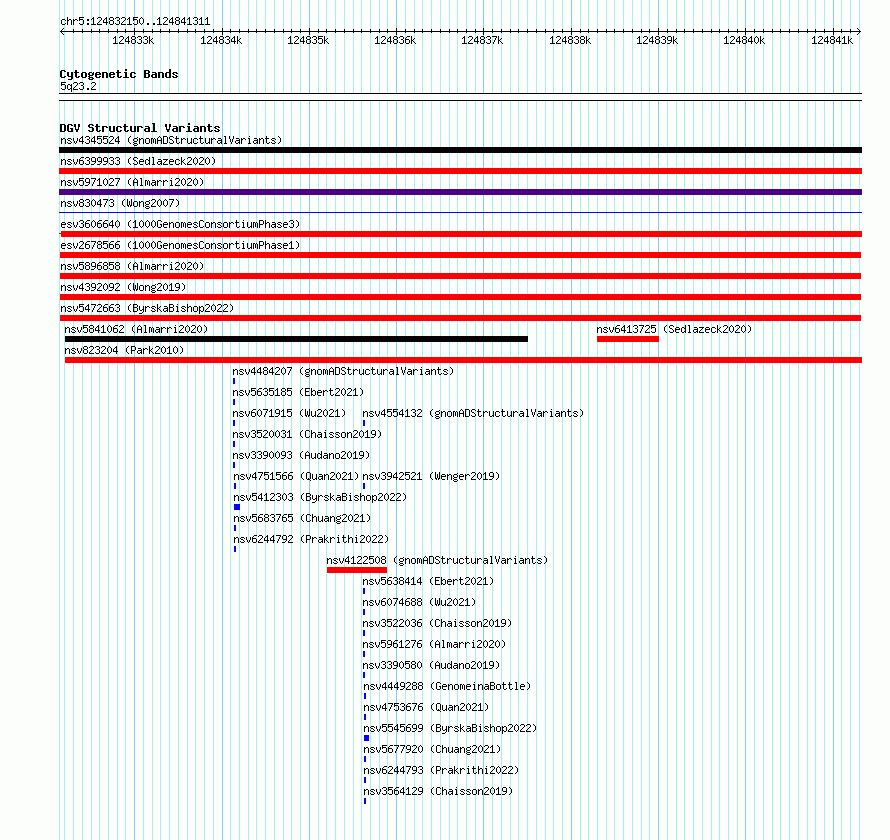Open esv3606640 1000Genomes Phase3 label
The height and width of the screenshot is (840, 890).
pos(180,224)
